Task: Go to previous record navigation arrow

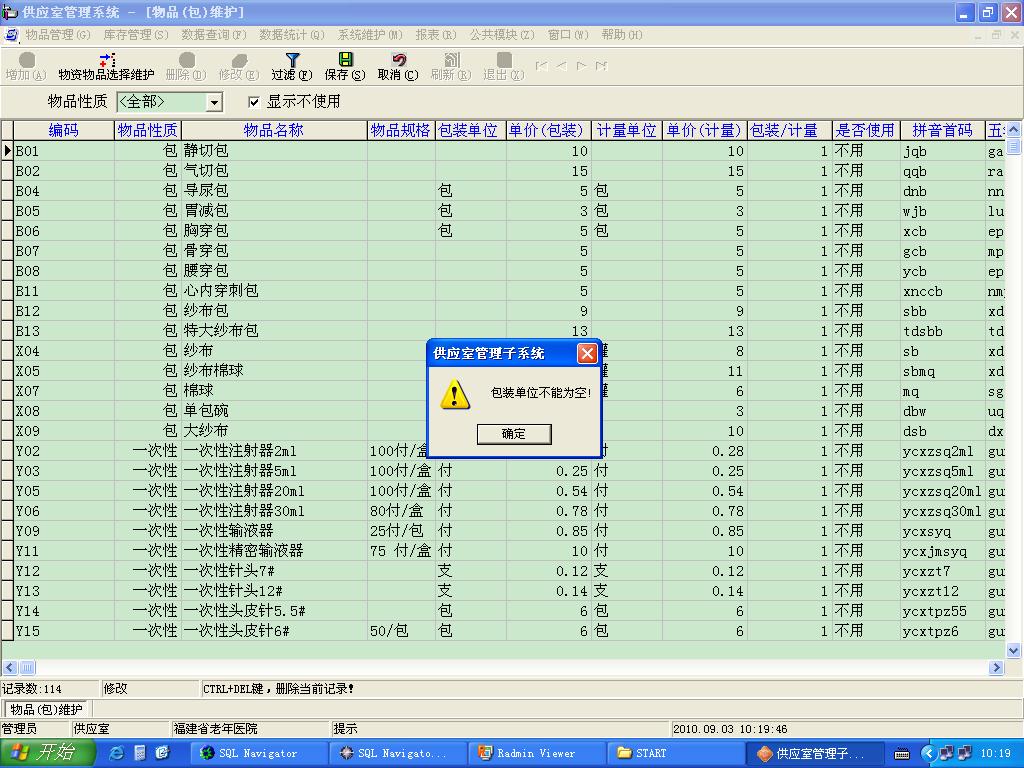Action: [562, 66]
